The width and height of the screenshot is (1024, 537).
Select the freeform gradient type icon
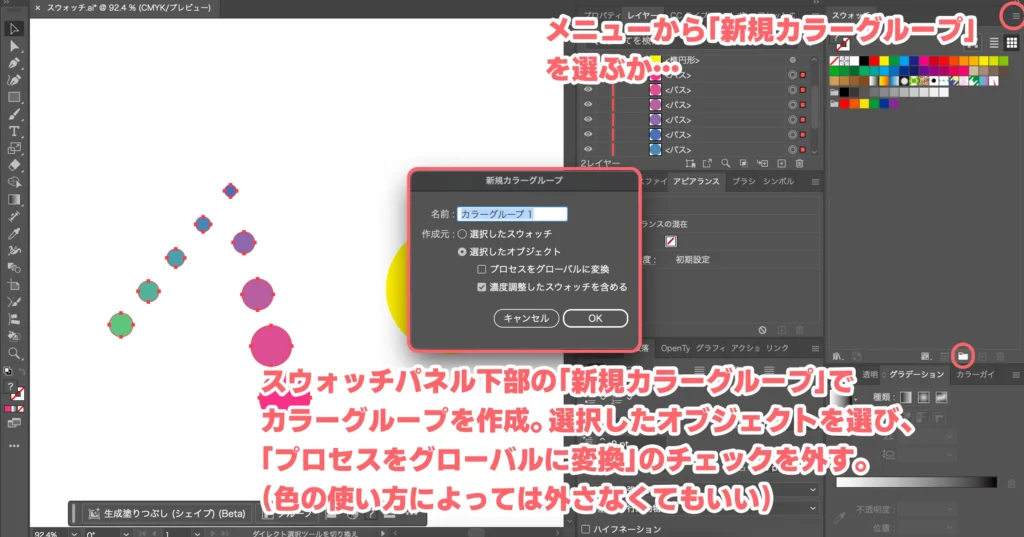(941, 397)
